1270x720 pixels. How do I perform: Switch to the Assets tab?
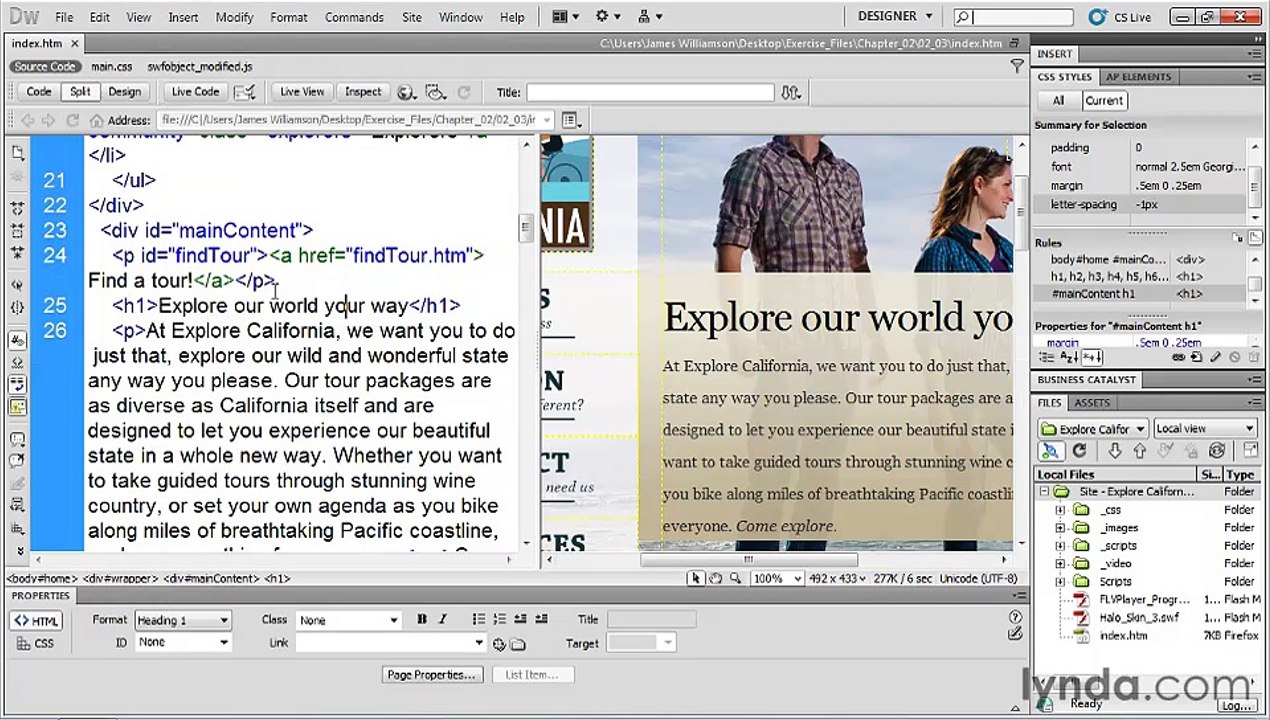click(1092, 403)
